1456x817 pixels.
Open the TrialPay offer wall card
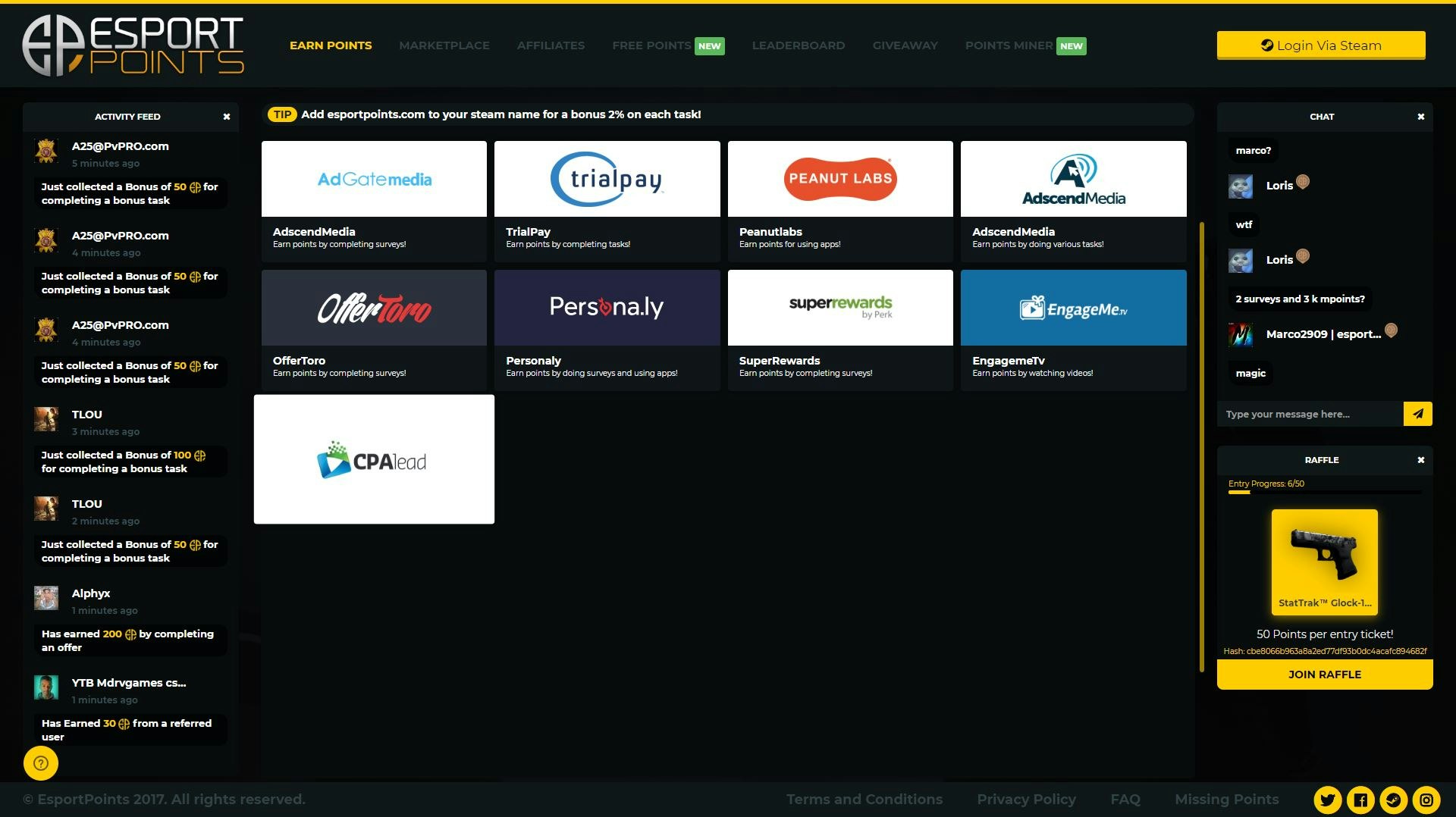click(607, 201)
